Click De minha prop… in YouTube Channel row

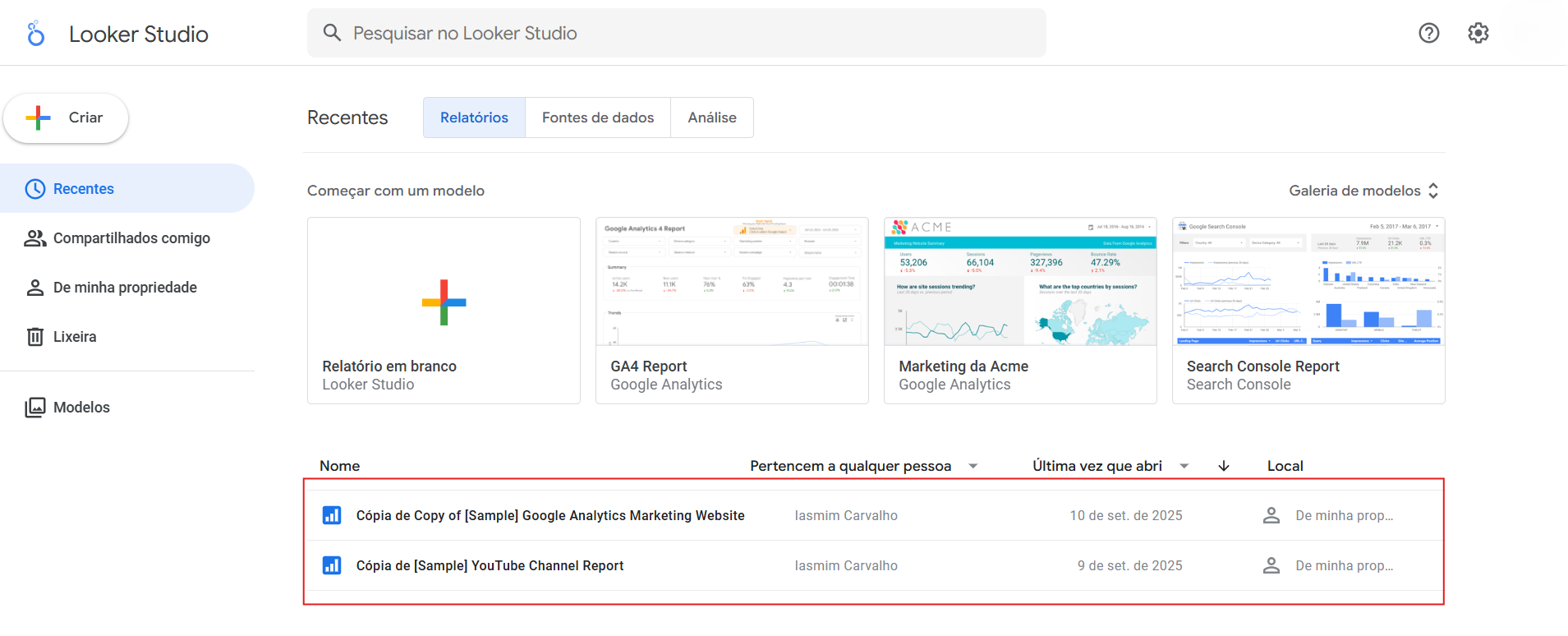1345,565
